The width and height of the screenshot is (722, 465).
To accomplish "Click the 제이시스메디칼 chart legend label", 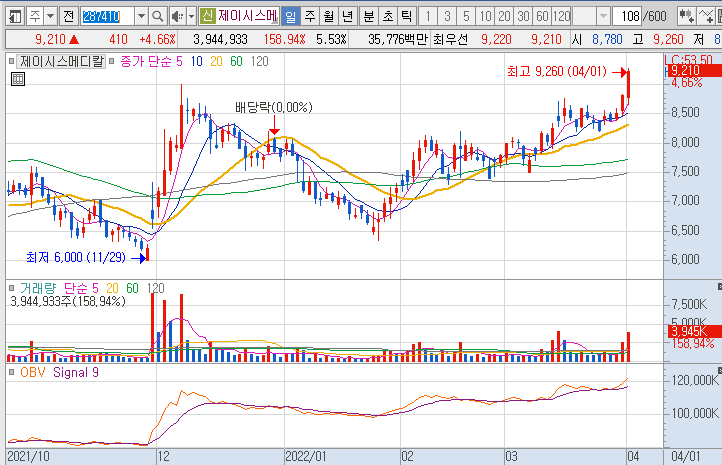I will click(x=61, y=61).
